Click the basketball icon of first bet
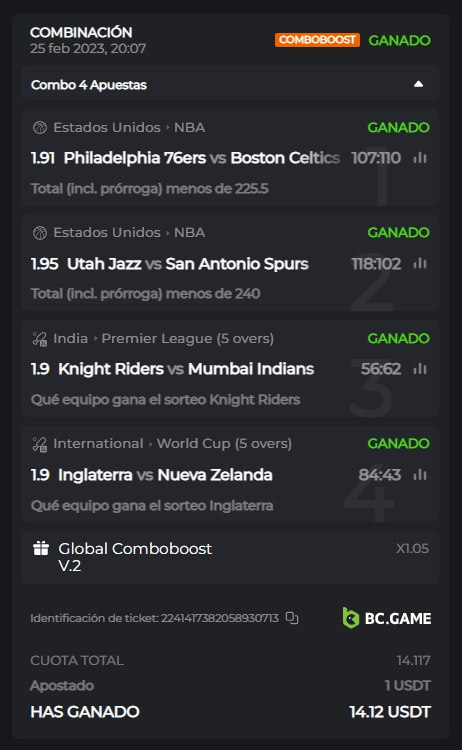 (x=40, y=128)
